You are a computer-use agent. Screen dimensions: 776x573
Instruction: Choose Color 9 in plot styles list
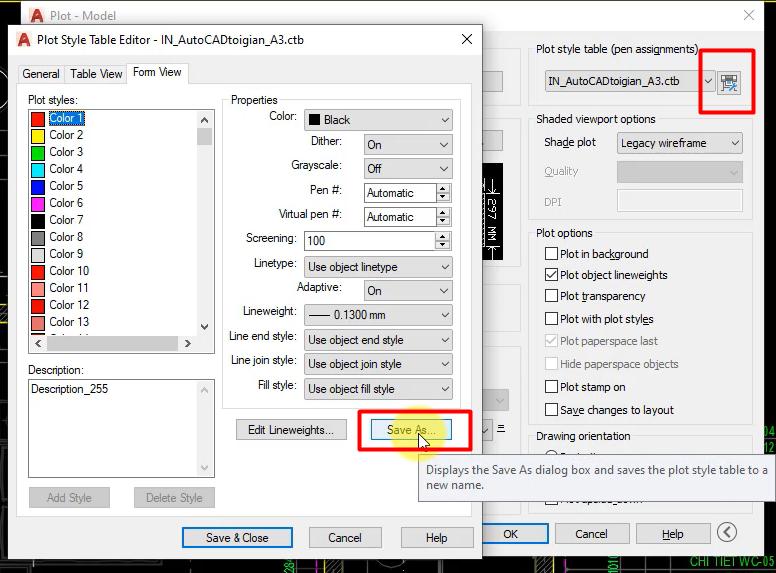pos(66,254)
